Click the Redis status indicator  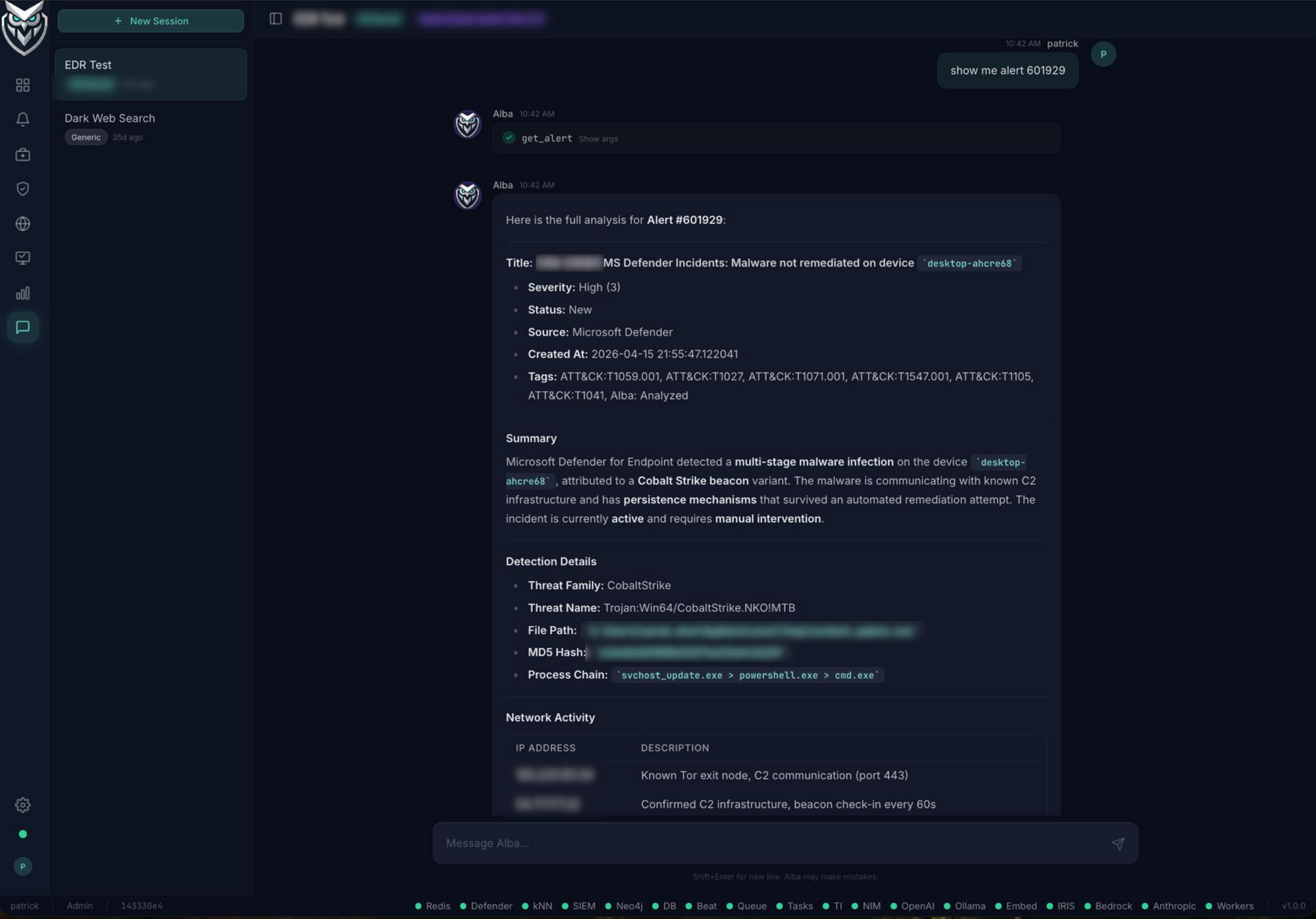433,906
